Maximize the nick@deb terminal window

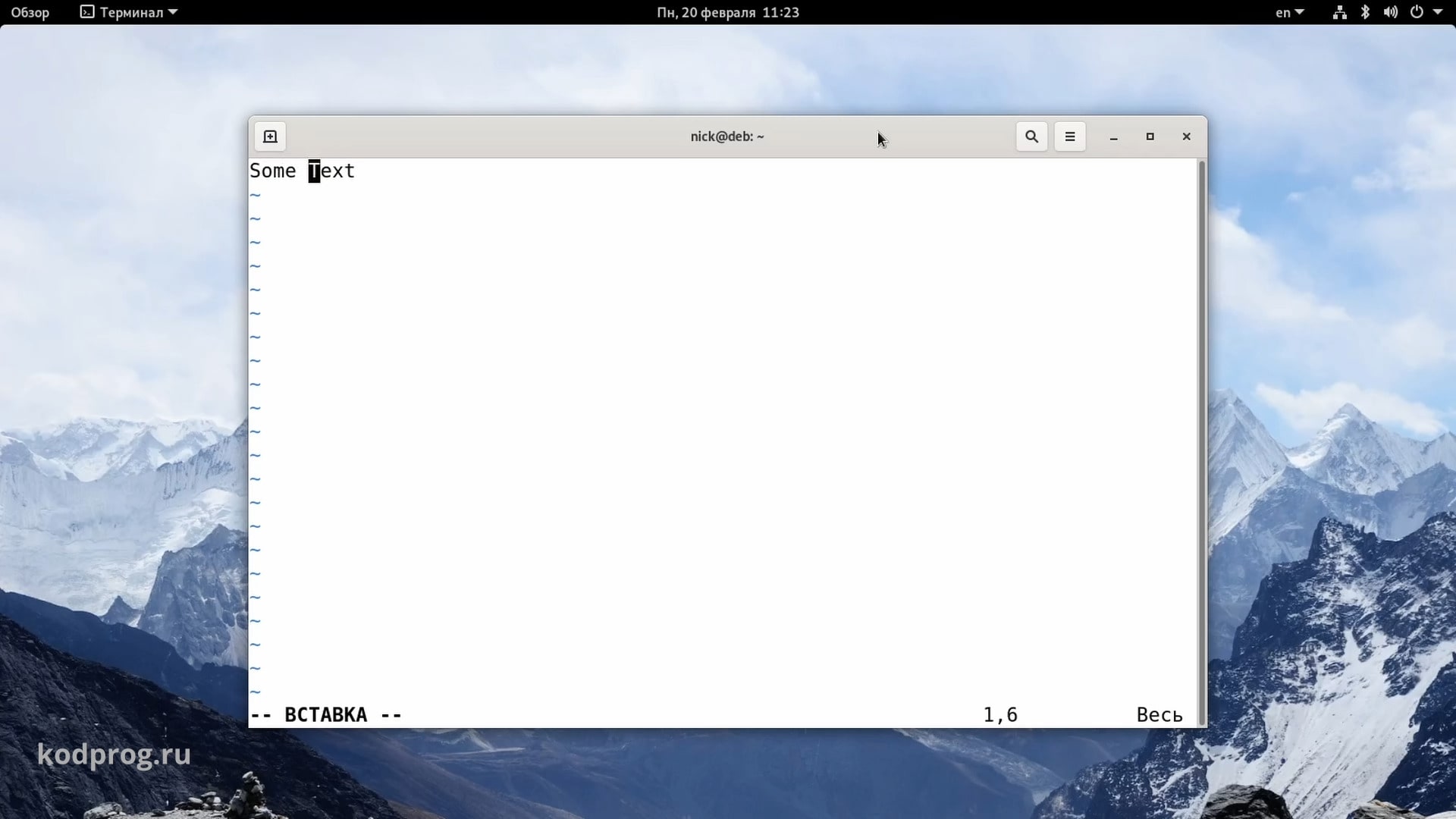click(x=1150, y=136)
